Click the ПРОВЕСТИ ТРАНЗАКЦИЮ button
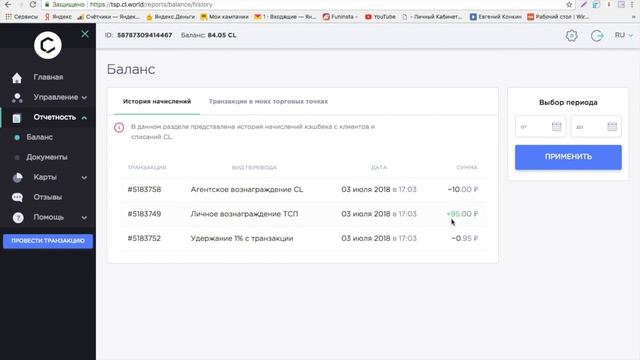The image size is (640, 360). (x=48, y=241)
